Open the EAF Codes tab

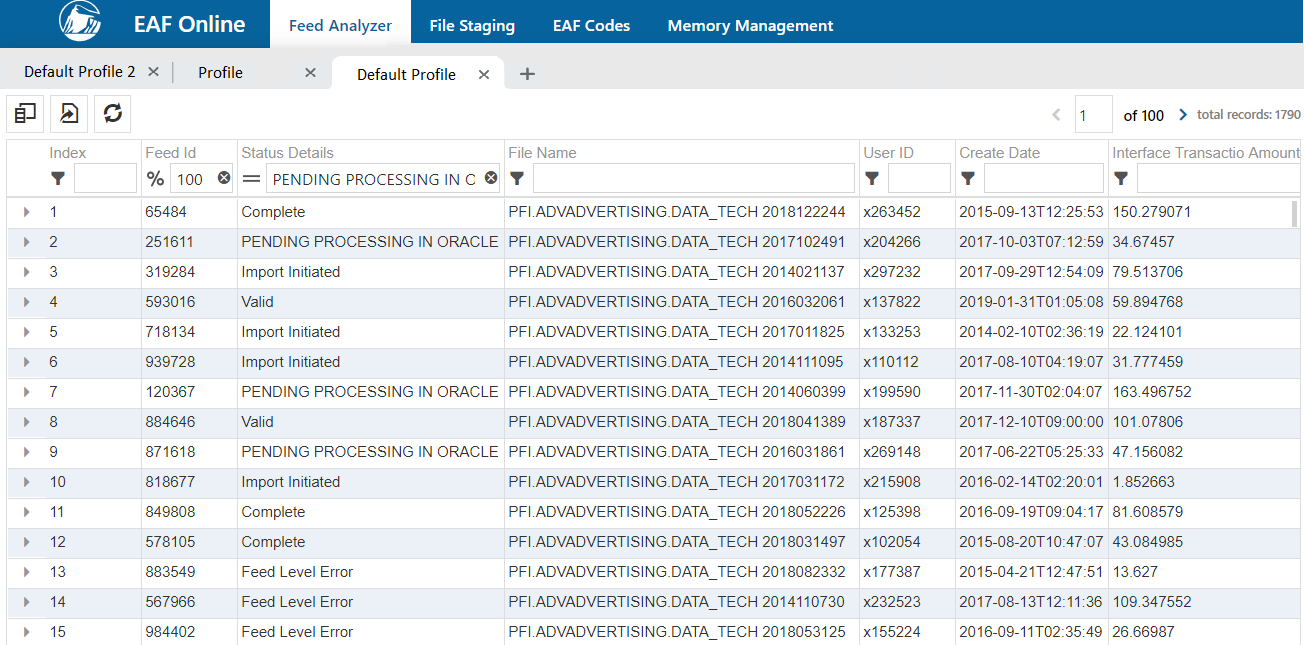pos(592,26)
